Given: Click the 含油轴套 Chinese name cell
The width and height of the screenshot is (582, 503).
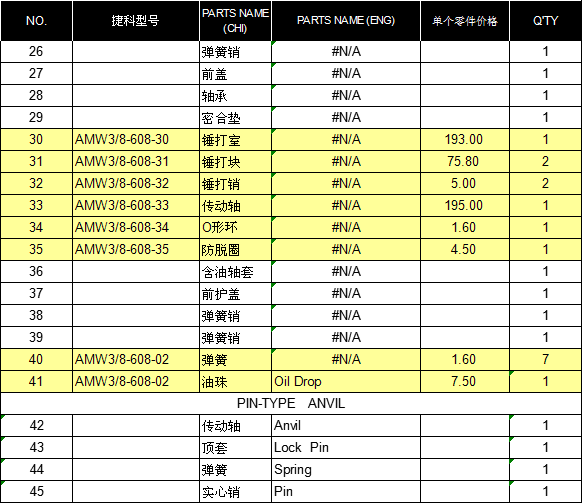Looking at the screenshot, I should [235, 272].
